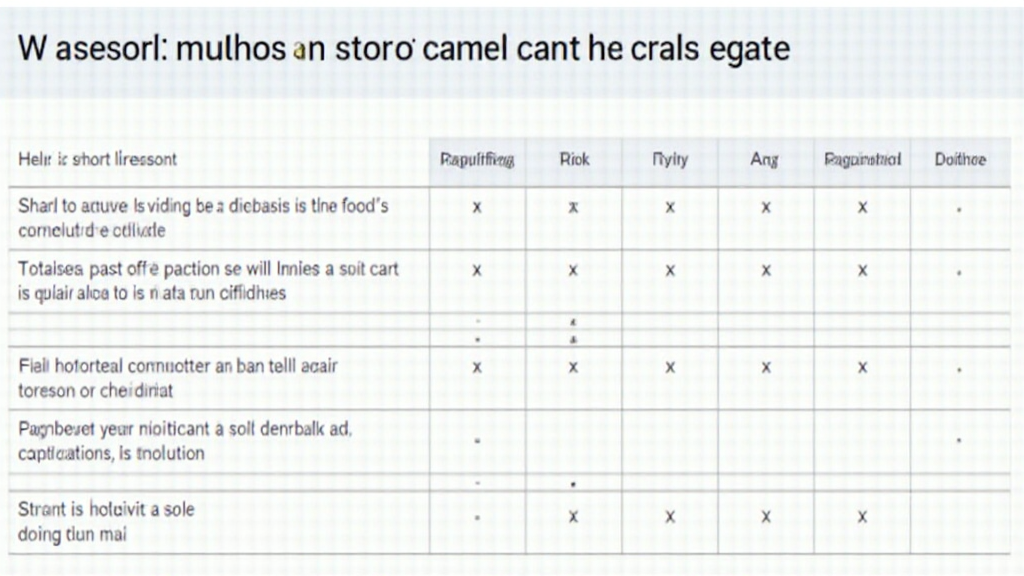Select the 'Strant is hotoivit a sole' row label

(x=106, y=521)
